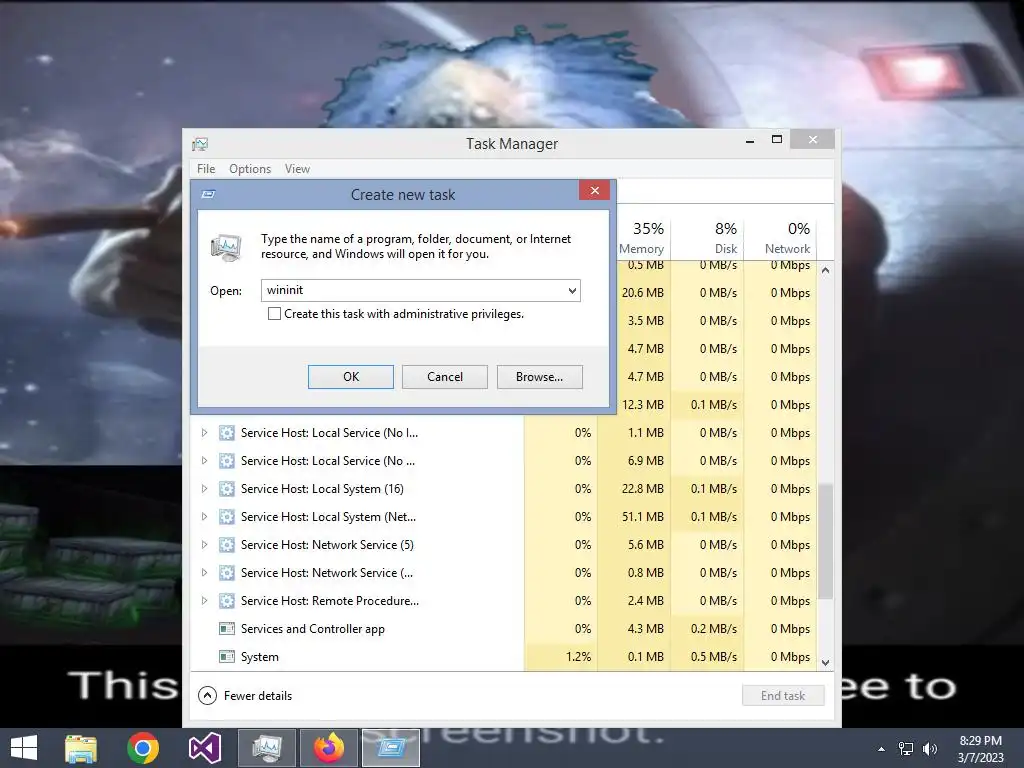
Task: Click the scrollbar up arrow
Action: coord(825,270)
